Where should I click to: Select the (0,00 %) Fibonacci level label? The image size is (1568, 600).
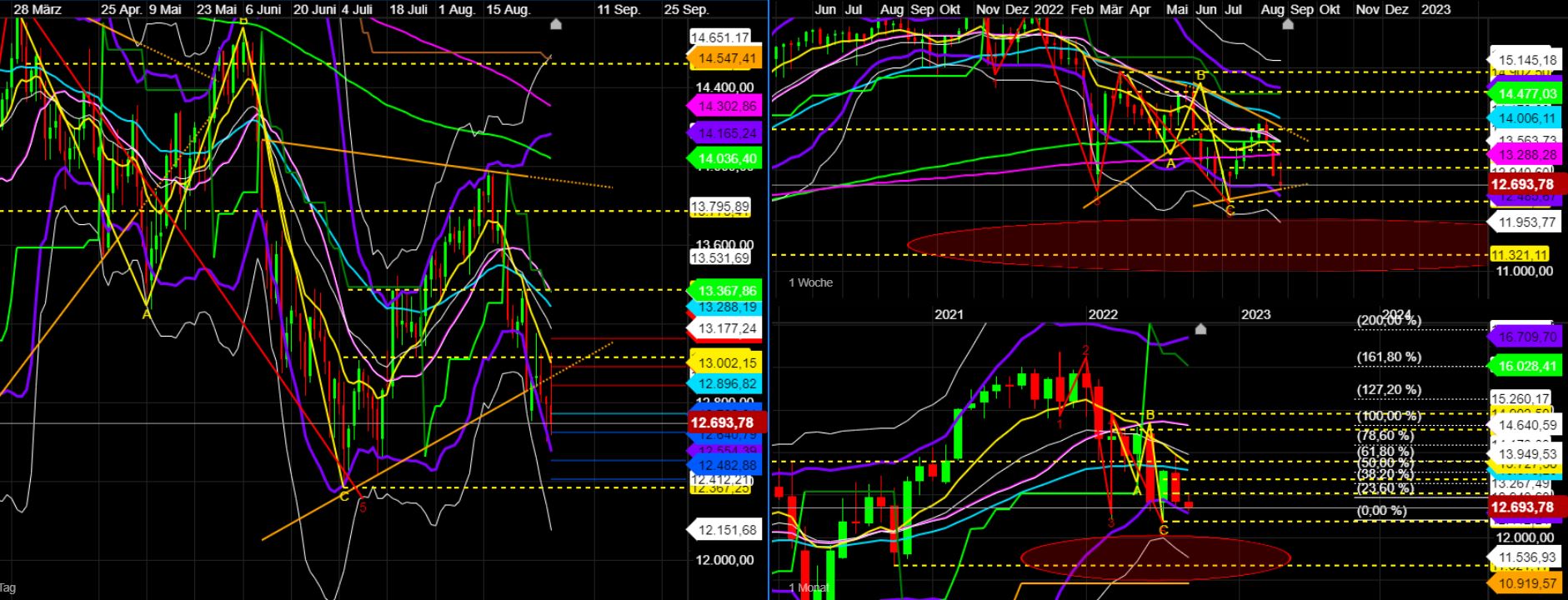coord(1382,510)
